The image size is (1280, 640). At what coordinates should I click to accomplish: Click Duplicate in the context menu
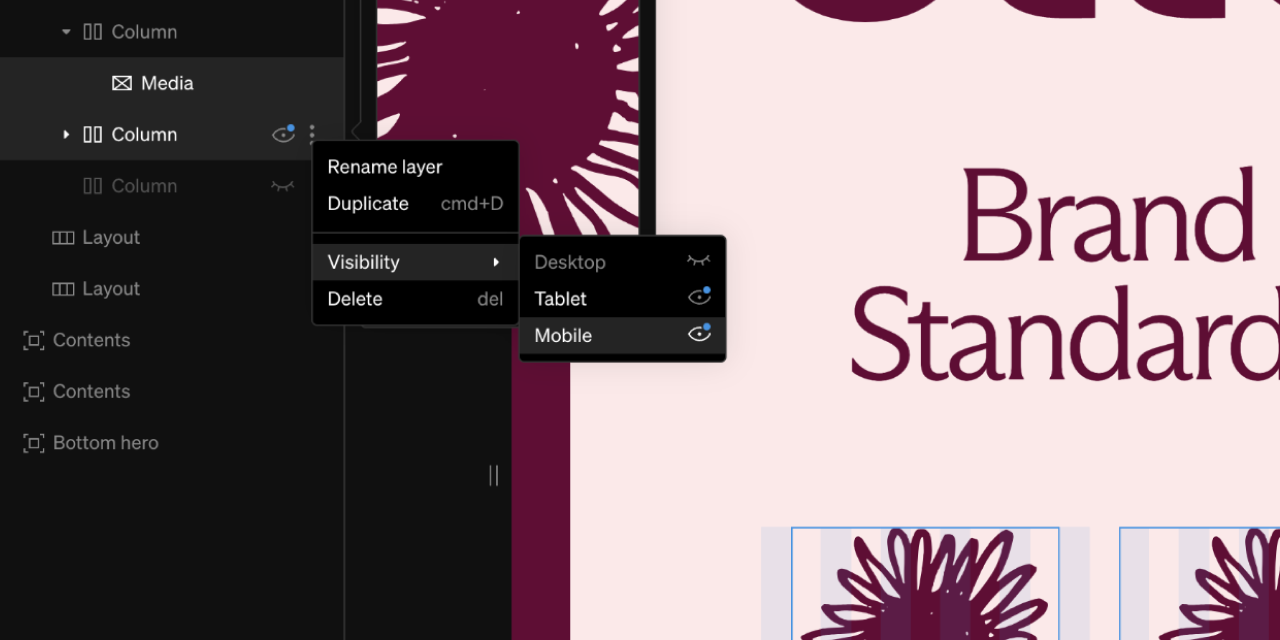(x=368, y=203)
